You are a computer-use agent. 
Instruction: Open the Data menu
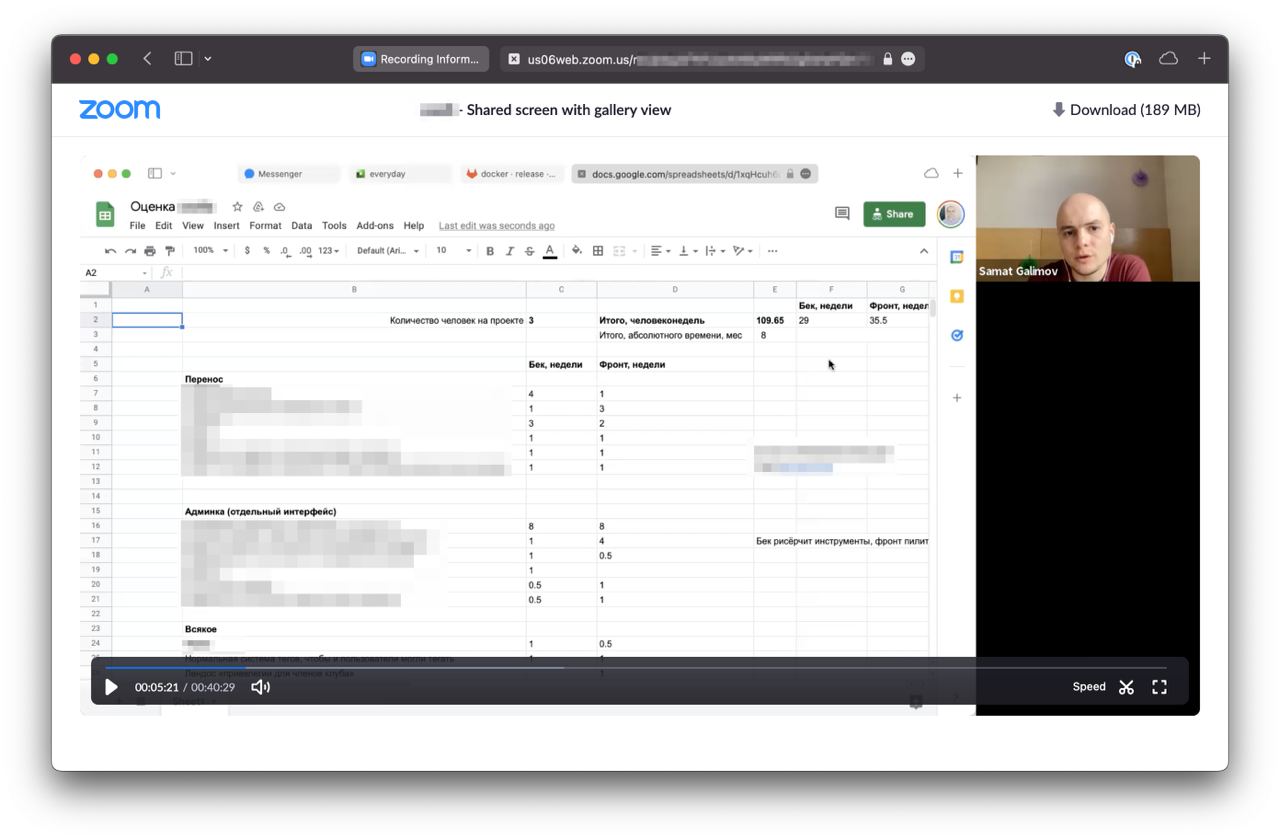point(302,226)
